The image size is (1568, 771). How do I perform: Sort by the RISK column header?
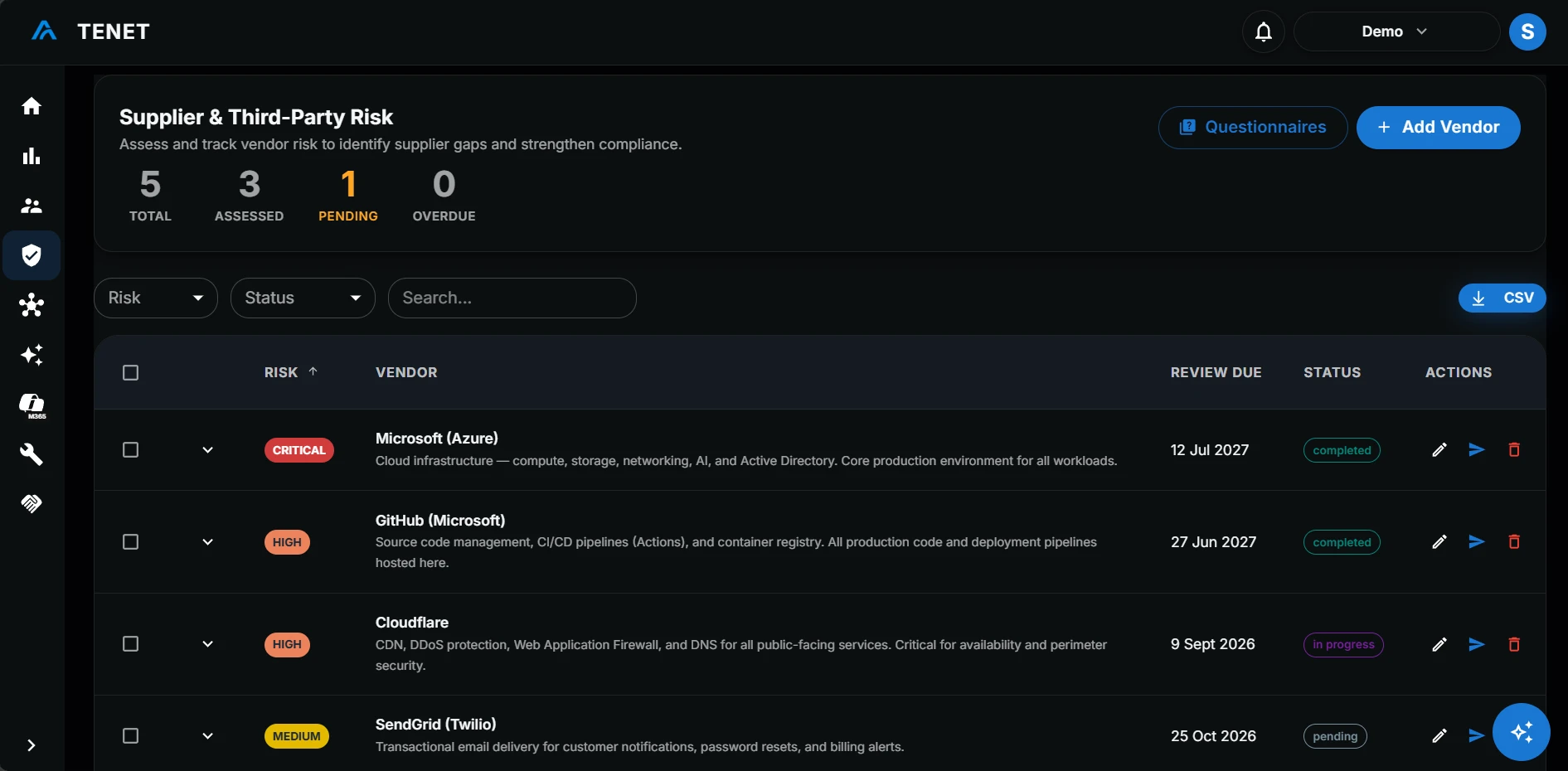pyautogui.click(x=290, y=372)
